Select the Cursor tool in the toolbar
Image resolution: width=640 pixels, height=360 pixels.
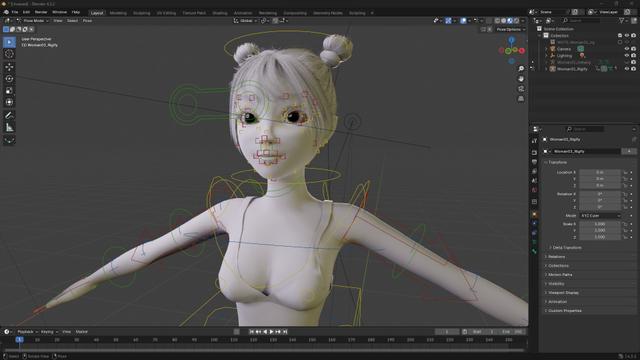[9, 54]
